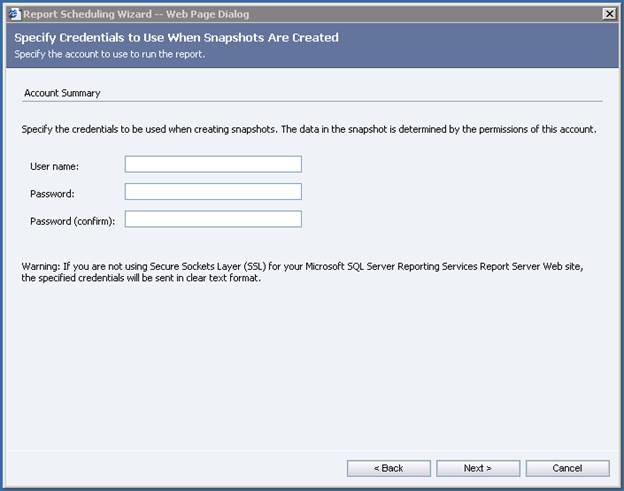This screenshot has height=491, width=624.
Task: Click into the Password input box
Action: pos(213,192)
